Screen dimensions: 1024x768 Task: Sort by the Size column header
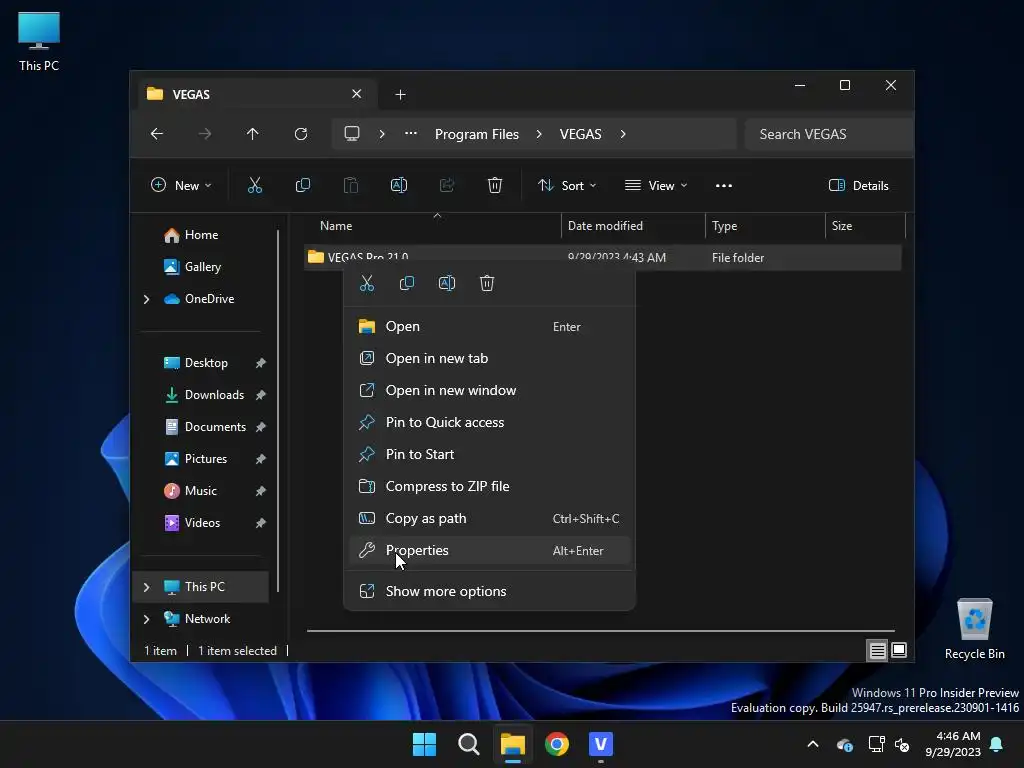865,226
